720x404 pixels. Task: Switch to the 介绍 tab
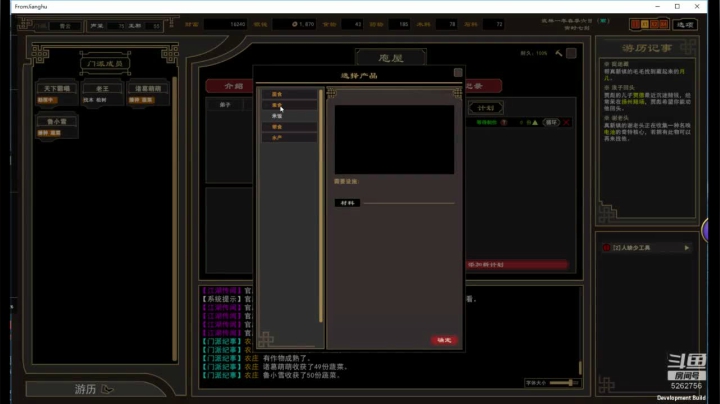(230, 86)
